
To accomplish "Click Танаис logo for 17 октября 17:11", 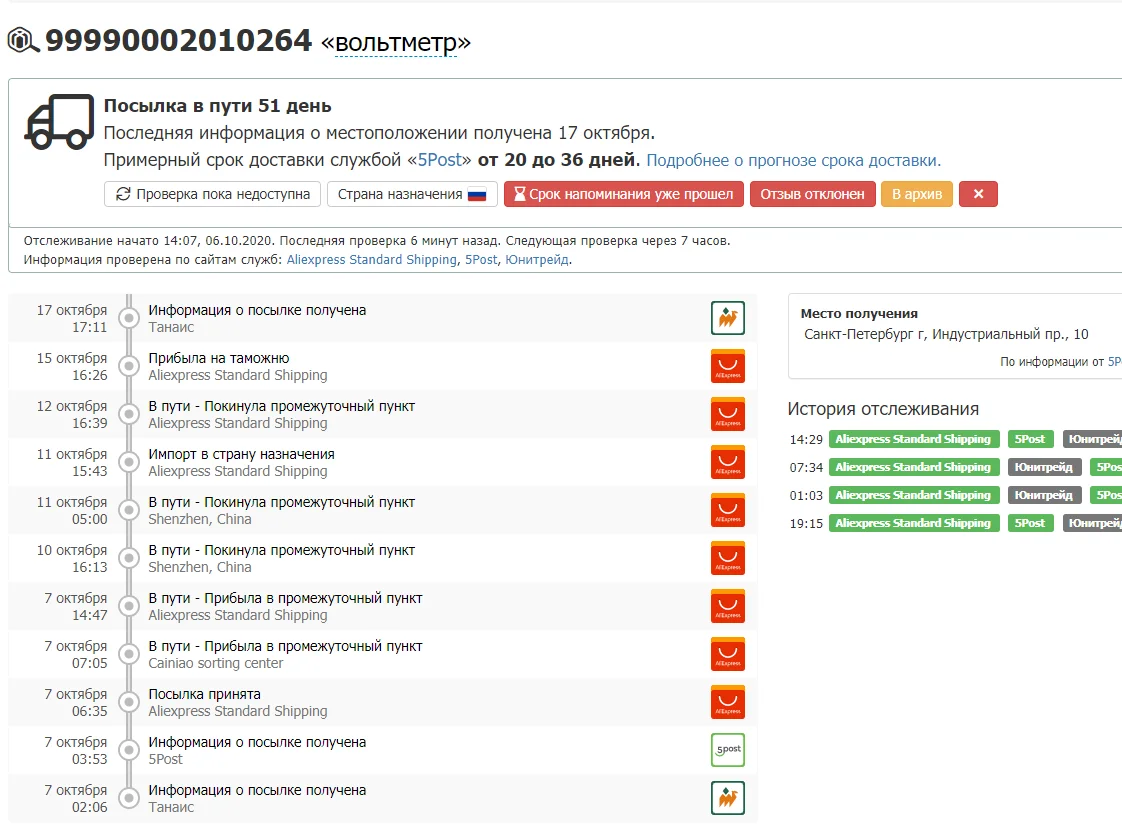I will [x=728, y=318].
